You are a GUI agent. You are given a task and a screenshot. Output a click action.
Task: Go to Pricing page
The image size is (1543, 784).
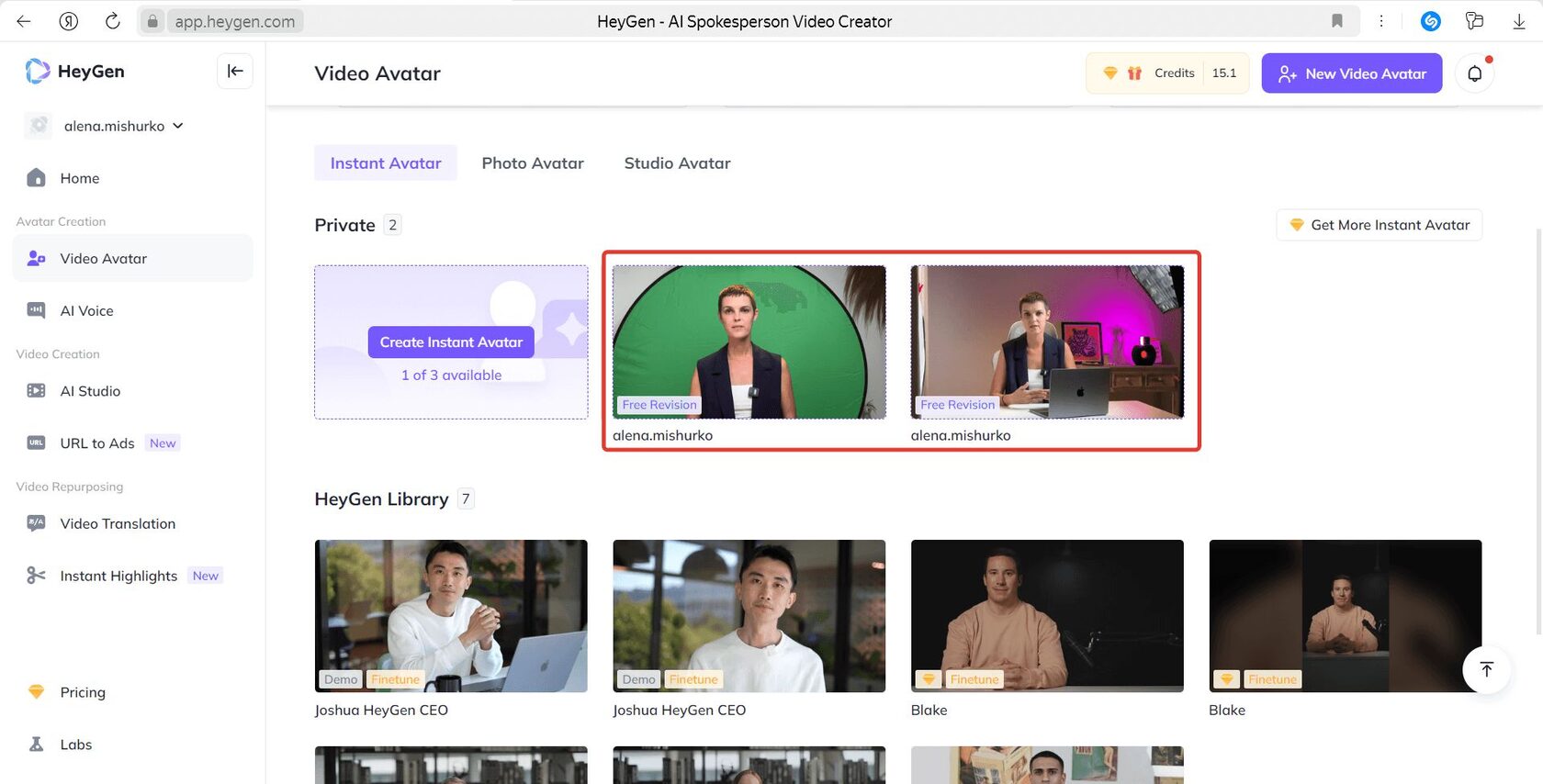[x=132, y=692]
